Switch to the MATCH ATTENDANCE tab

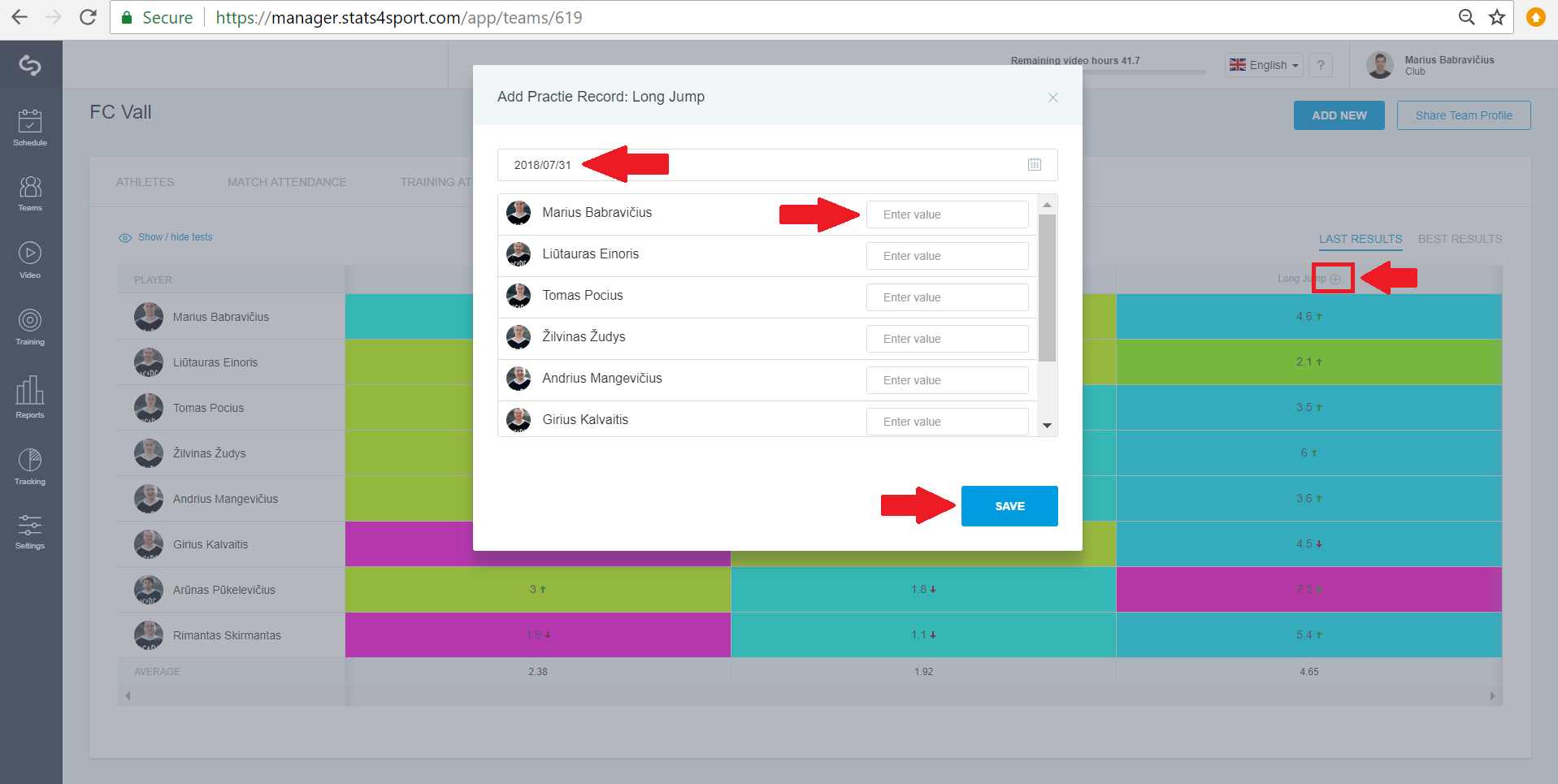point(287,182)
